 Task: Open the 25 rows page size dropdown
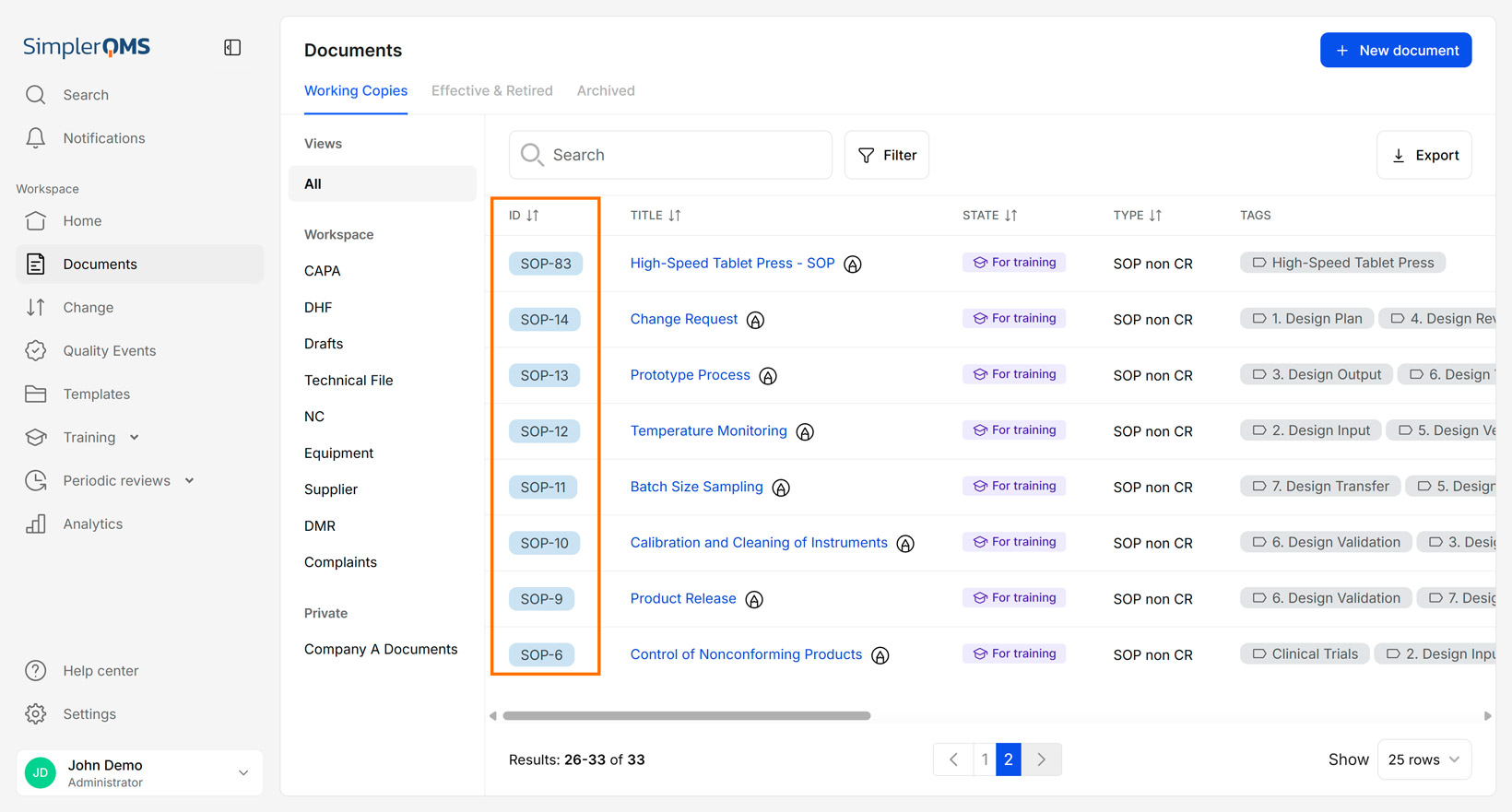[1424, 760]
